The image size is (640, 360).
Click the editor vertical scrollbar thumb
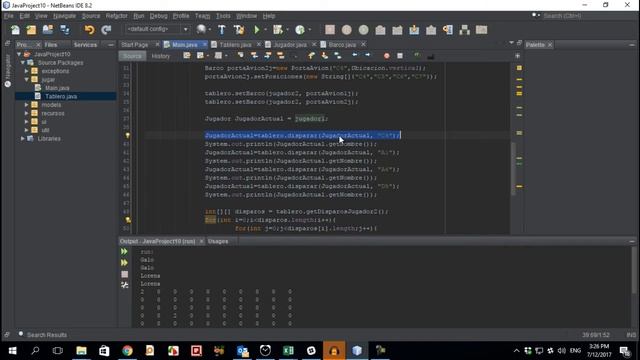pyautogui.click(x=513, y=168)
